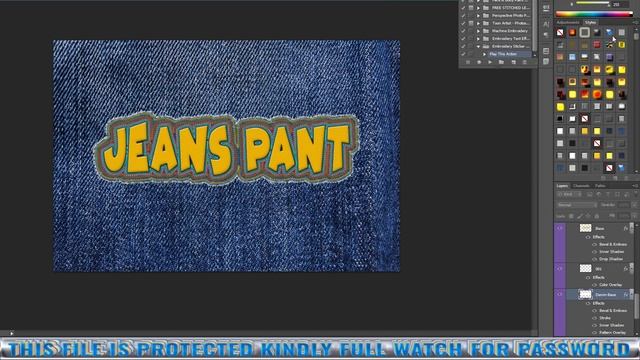Select the Base layer name
640x360 pixels.
tap(599, 229)
